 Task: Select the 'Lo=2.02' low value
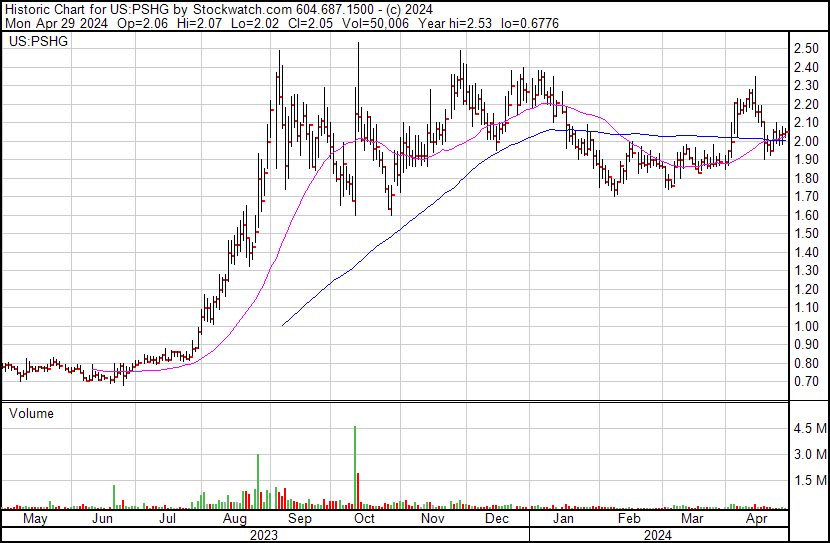coord(257,23)
